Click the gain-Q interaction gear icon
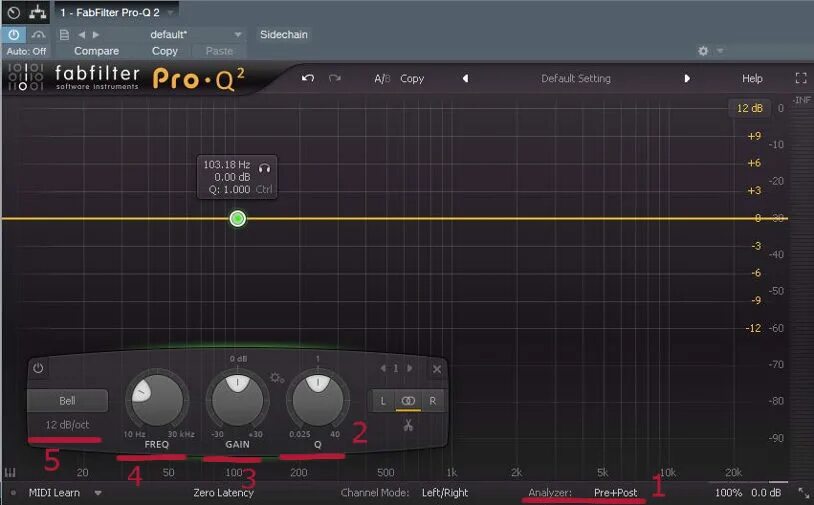 pos(277,378)
